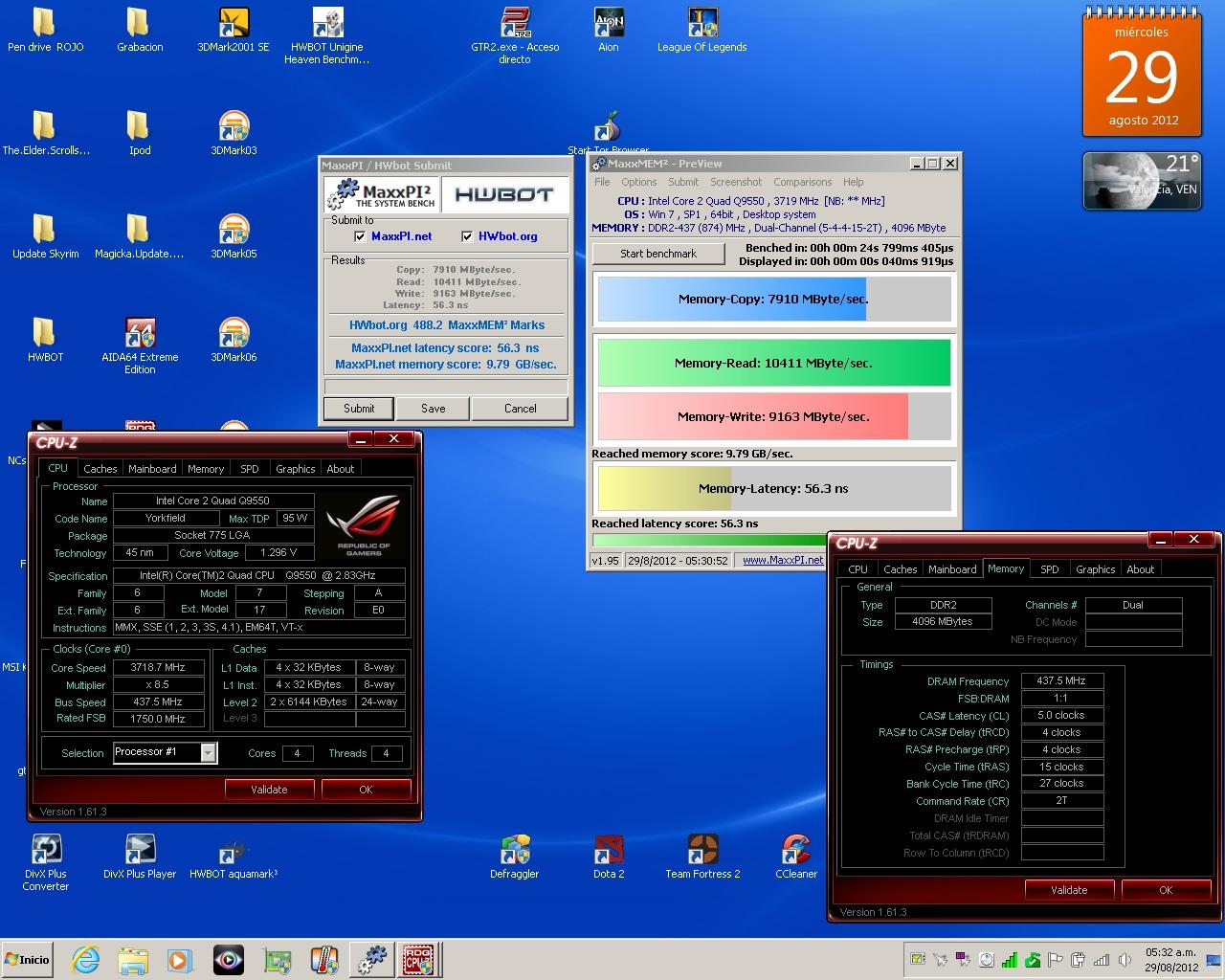
Task: Launch 3DMark05 desktop icon
Action: 234,236
